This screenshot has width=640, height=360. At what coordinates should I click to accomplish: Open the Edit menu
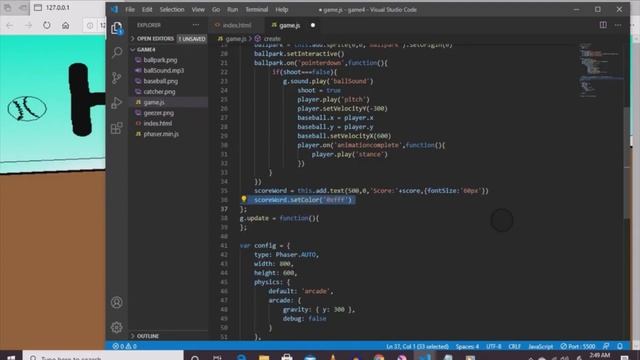[147, 9]
